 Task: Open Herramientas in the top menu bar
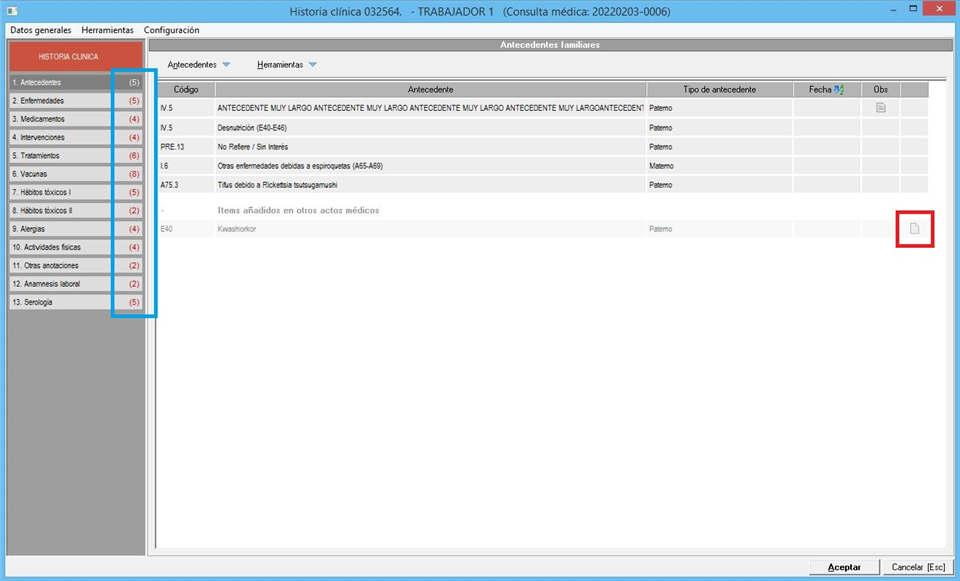coord(107,30)
